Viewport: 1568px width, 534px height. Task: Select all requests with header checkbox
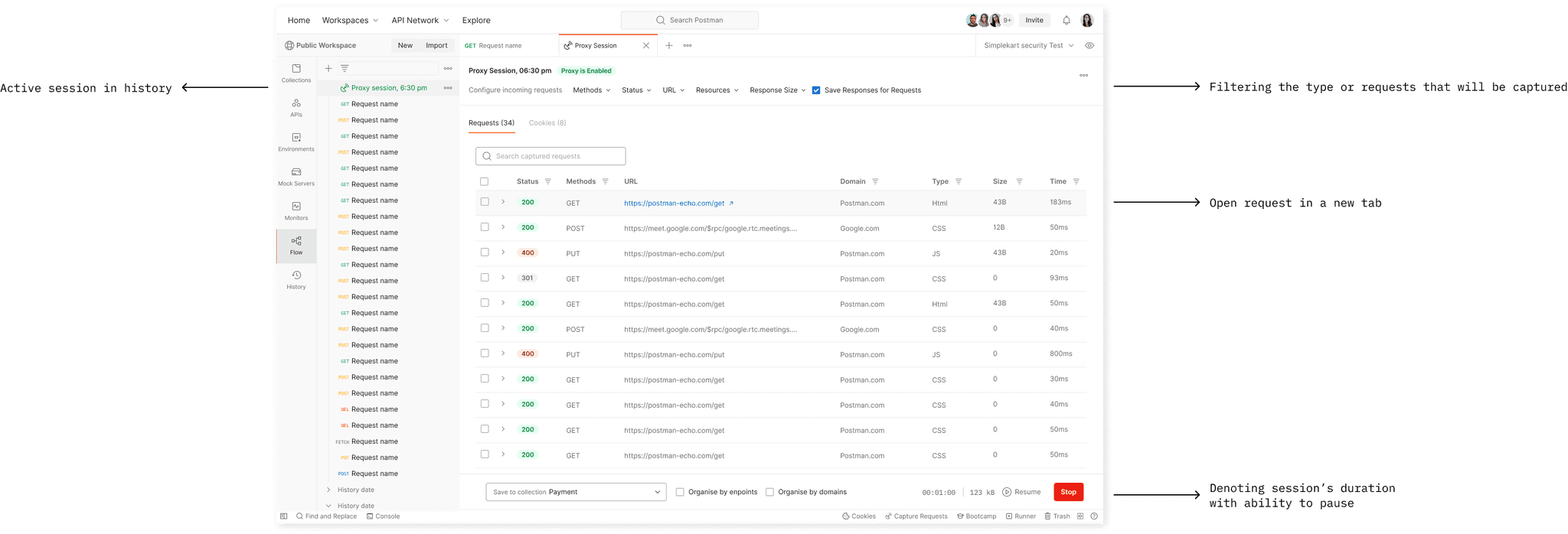pyautogui.click(x=484, y=182)
